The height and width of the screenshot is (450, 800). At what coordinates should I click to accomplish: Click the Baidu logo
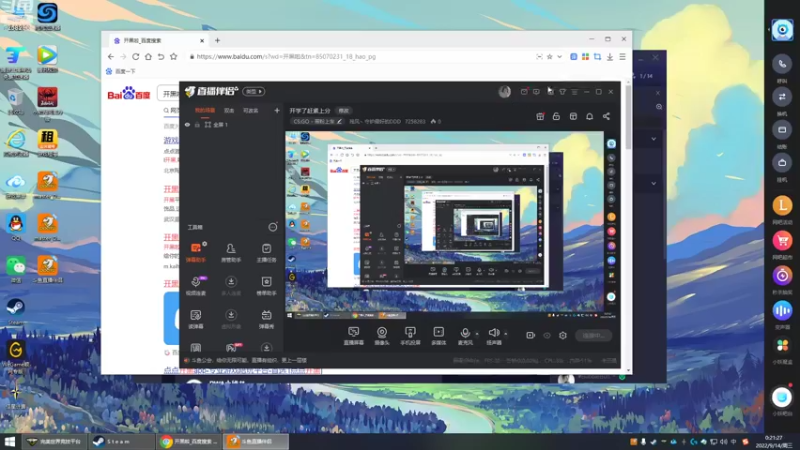[x=129, y=93]
